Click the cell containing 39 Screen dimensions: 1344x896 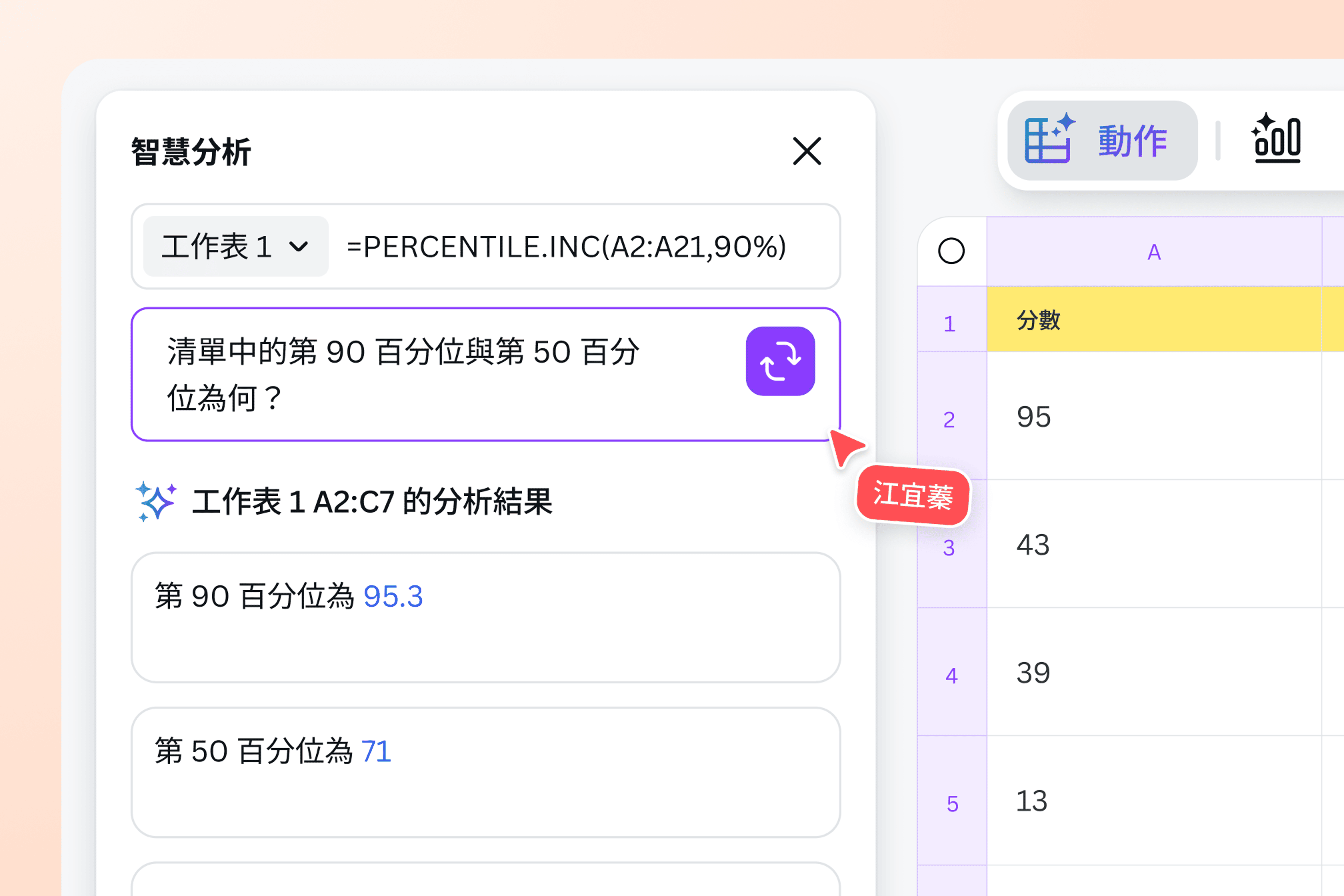[x=1154, y=671]
